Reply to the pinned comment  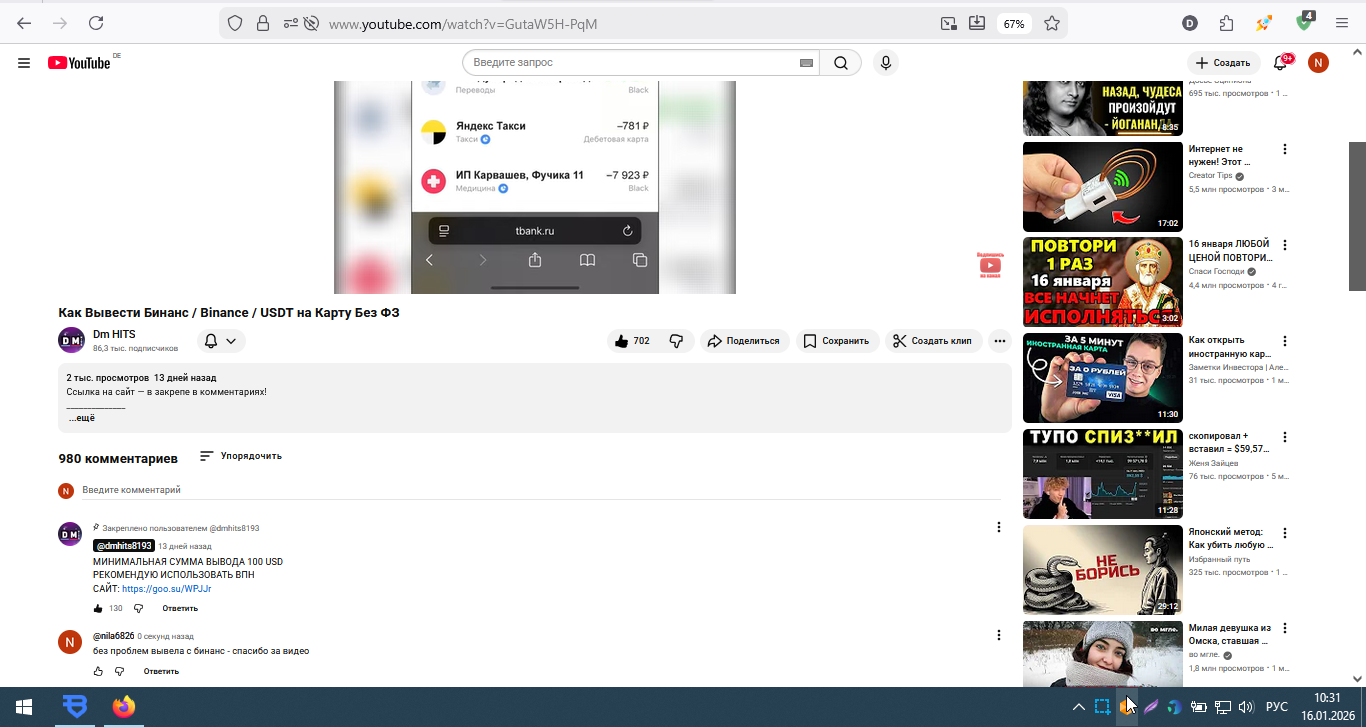pyautogui.click(x=180, y=608)
